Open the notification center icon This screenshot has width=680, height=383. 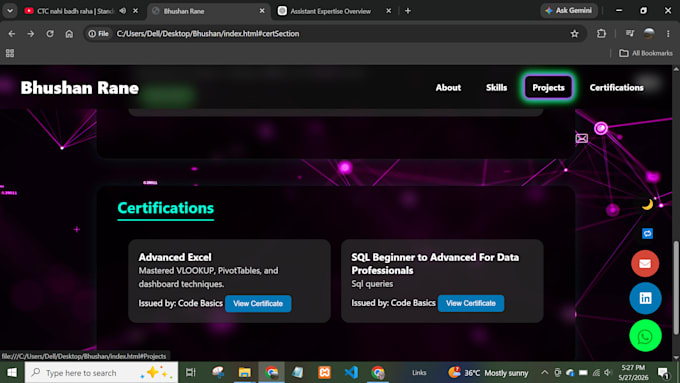click(x=663, y=373)
